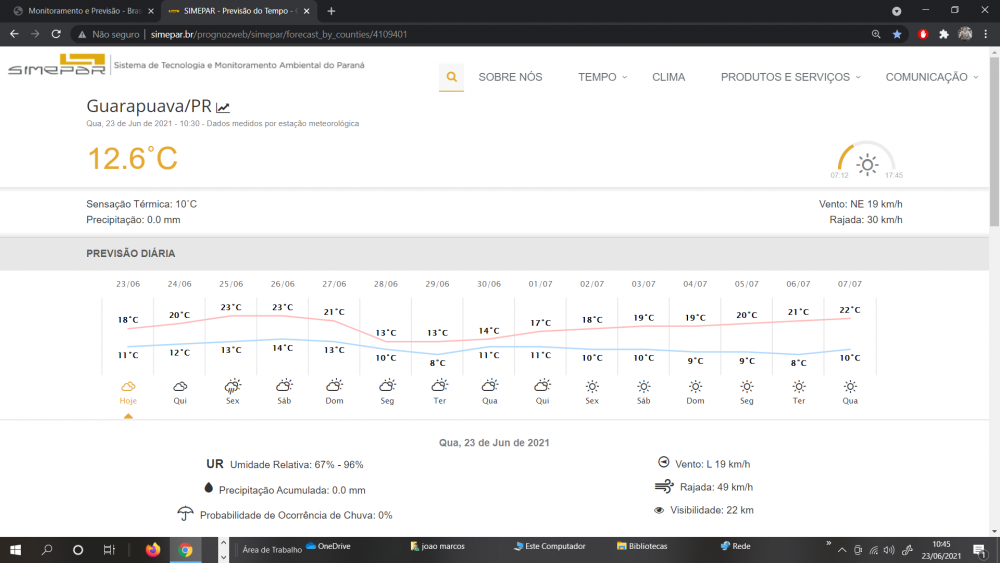Expand the TEMPO dropdown menu
1000x563 pixels.
[602, 77]
